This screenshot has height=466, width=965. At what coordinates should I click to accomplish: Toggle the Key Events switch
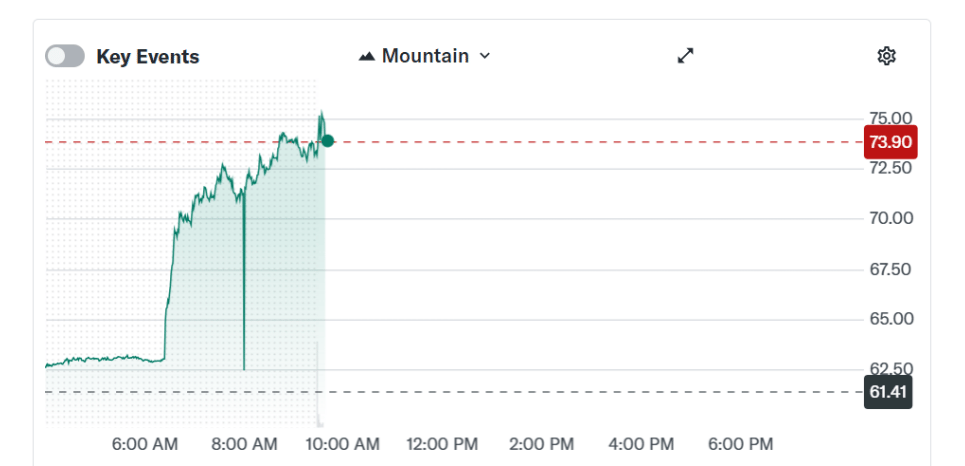click(x=65, y=56)
